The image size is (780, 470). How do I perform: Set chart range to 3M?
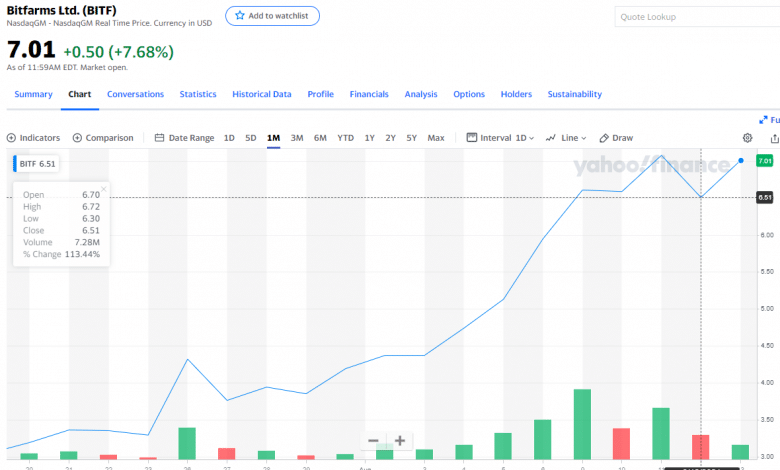(x=297, y=138)
